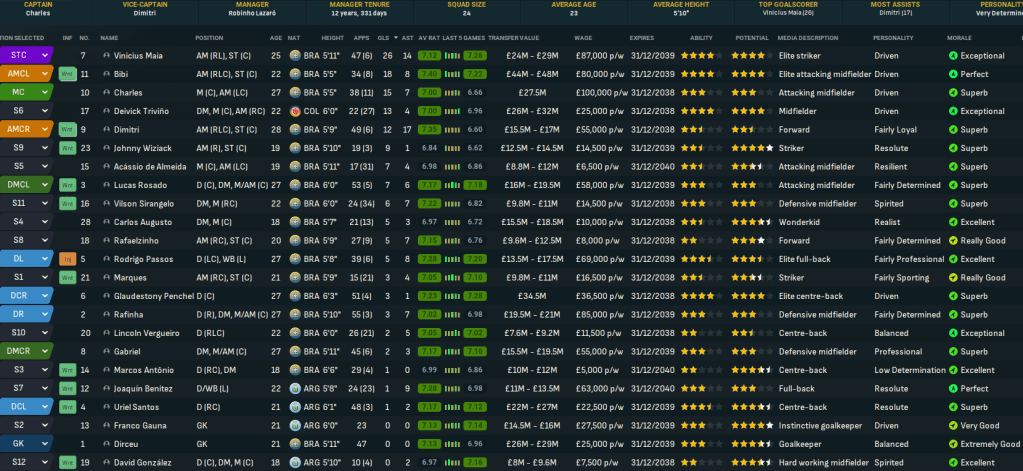Click the Argentina flag icon for Franco Gauna
The height and width of the screenshot is (471, 1023).
coord(295,426)
